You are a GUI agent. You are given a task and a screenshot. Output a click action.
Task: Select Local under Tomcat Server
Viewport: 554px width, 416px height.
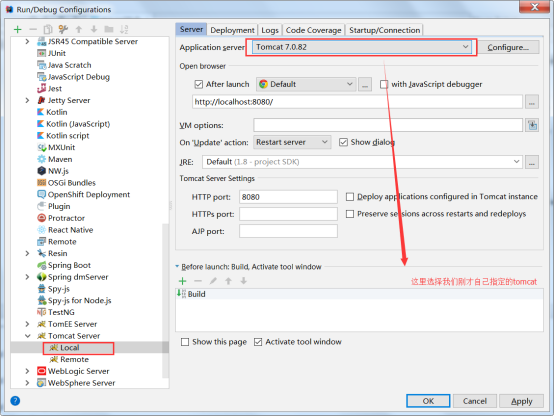(x=70, y=348)
